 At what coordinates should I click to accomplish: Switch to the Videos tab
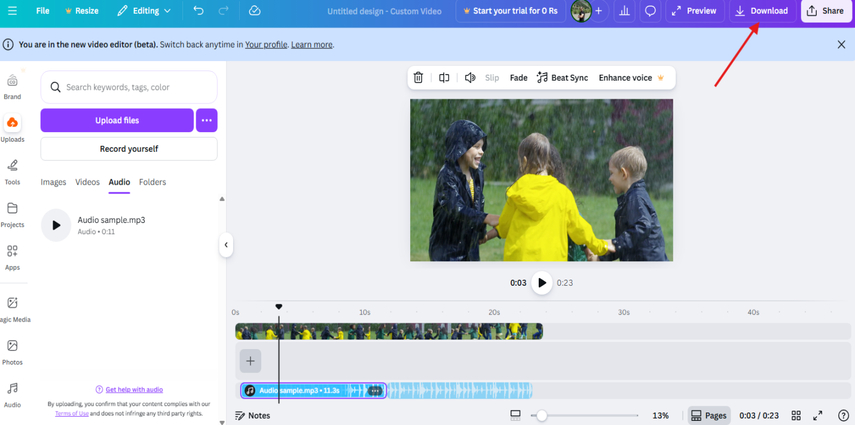click(x=87, y=182)
